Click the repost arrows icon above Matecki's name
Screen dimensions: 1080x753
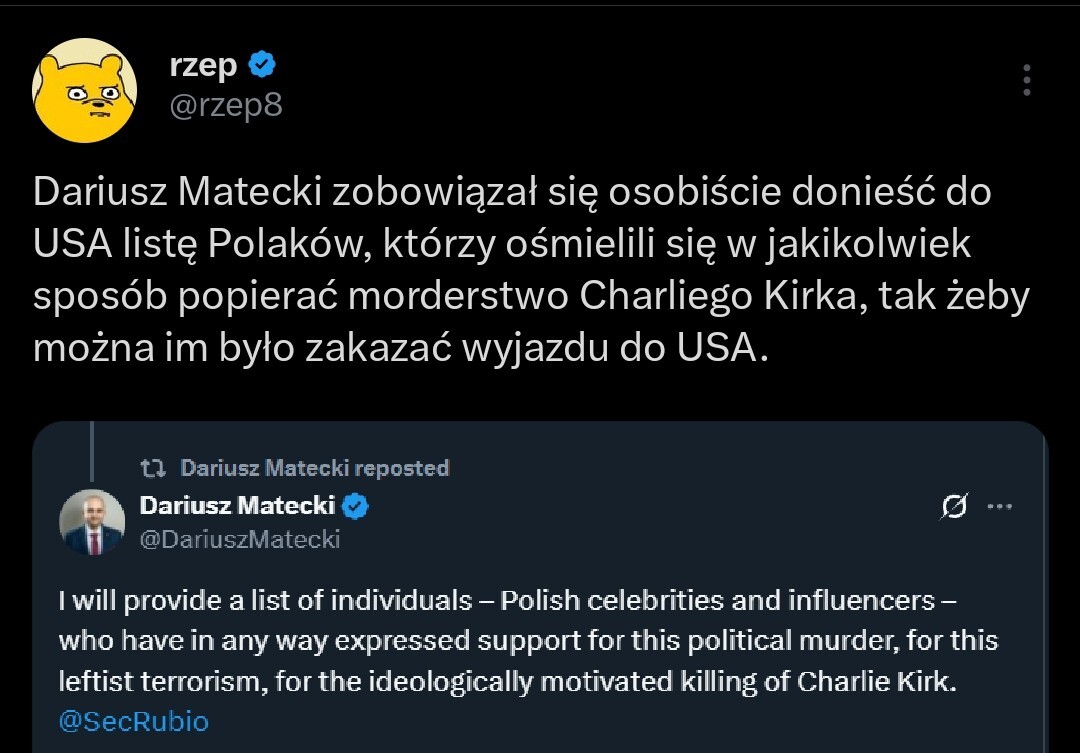click(153, 467)
